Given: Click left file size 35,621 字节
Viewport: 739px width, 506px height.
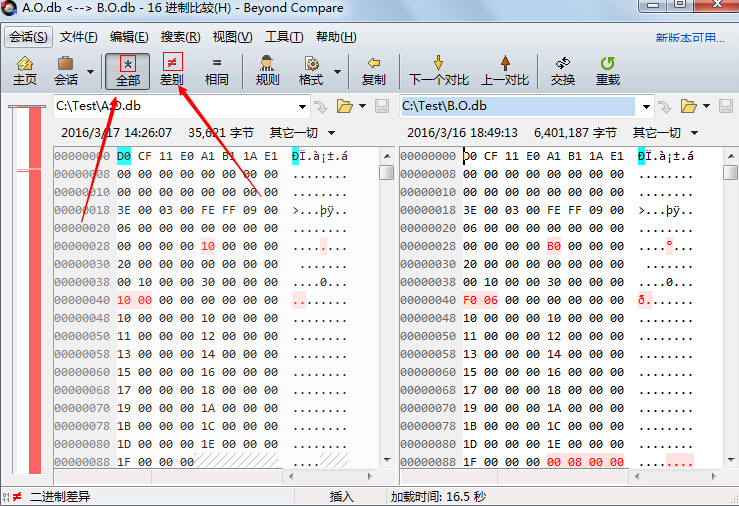Looking at the screenshot, I should (x=221, y=133).
